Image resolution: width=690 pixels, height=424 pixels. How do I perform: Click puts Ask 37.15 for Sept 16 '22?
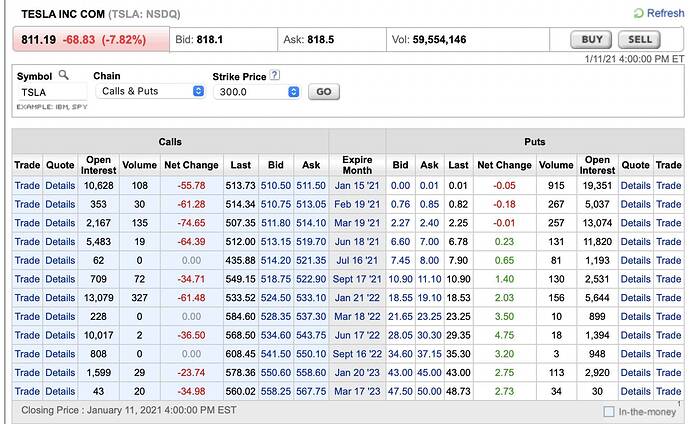429,354
